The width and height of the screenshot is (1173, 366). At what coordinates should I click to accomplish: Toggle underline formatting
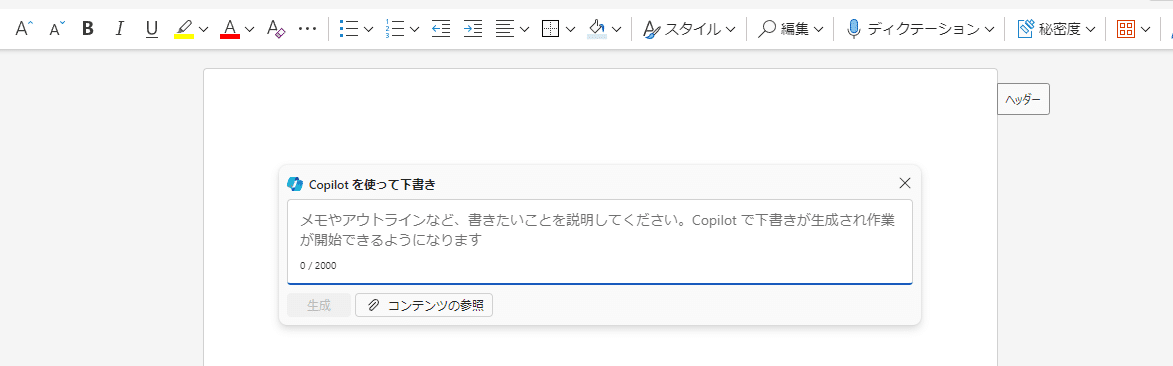(152, 29)
